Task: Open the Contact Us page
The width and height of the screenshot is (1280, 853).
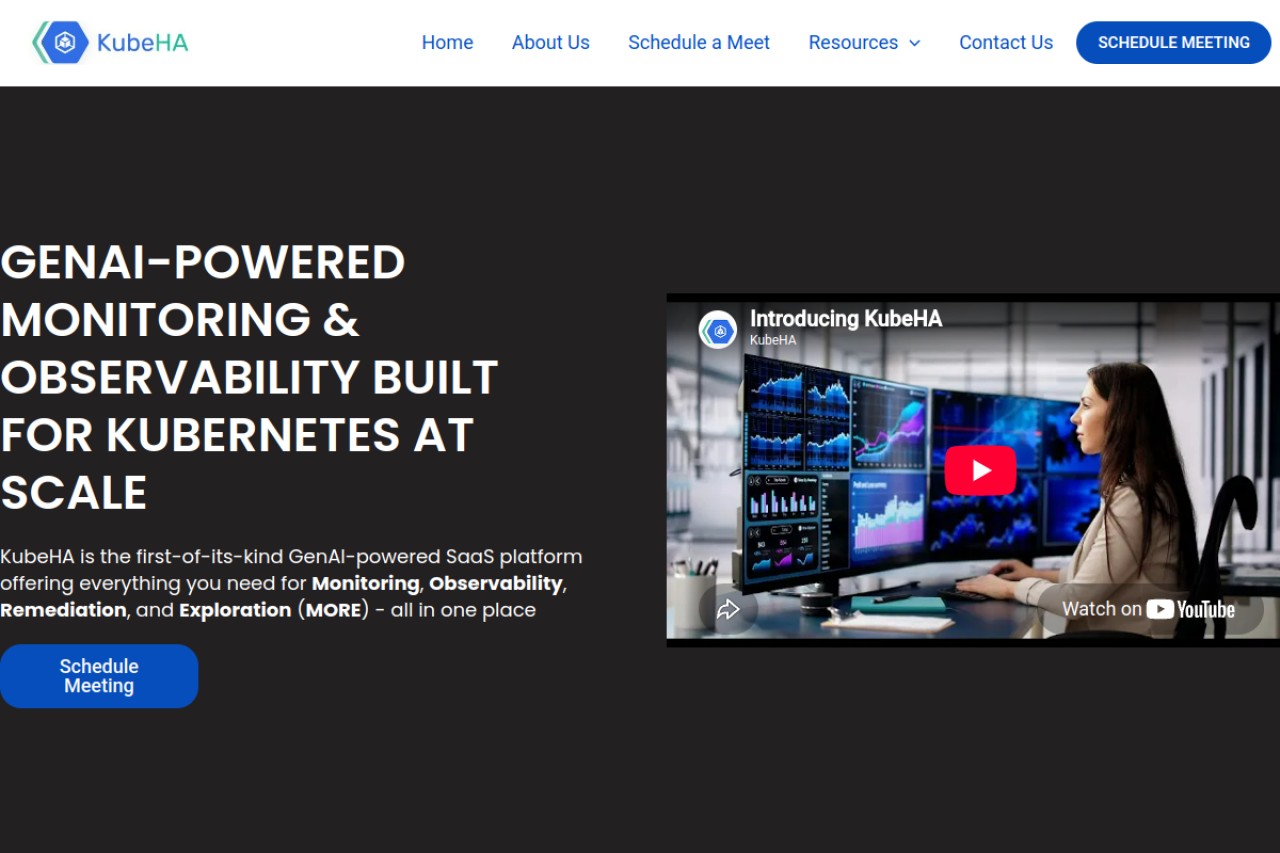Action: click(x=1006, y=43)
